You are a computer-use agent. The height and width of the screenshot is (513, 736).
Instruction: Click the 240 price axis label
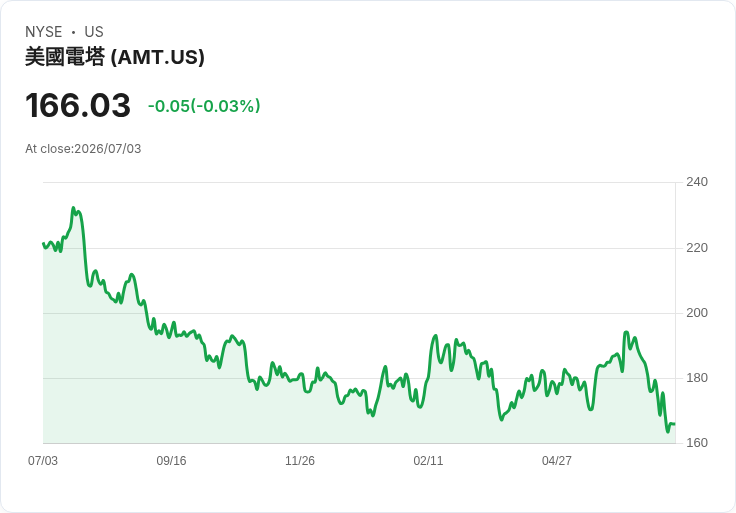tap(697, 182)
